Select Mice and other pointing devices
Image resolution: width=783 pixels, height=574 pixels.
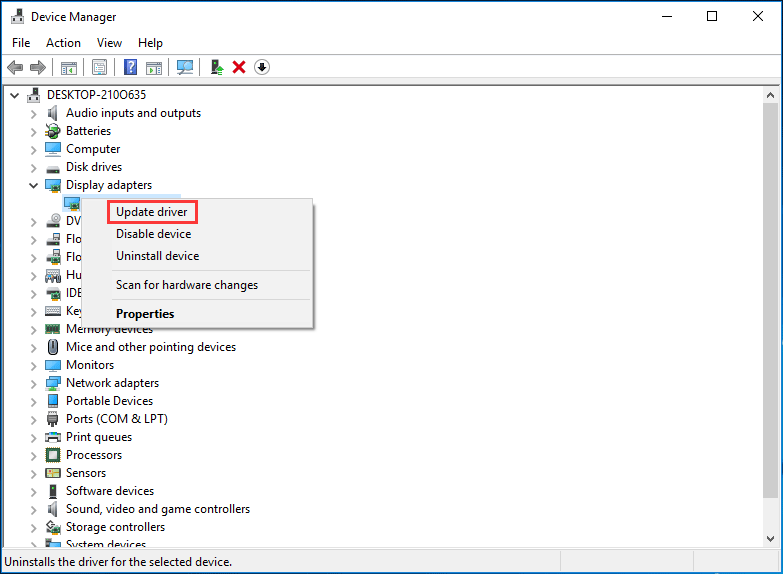point(151,347)
